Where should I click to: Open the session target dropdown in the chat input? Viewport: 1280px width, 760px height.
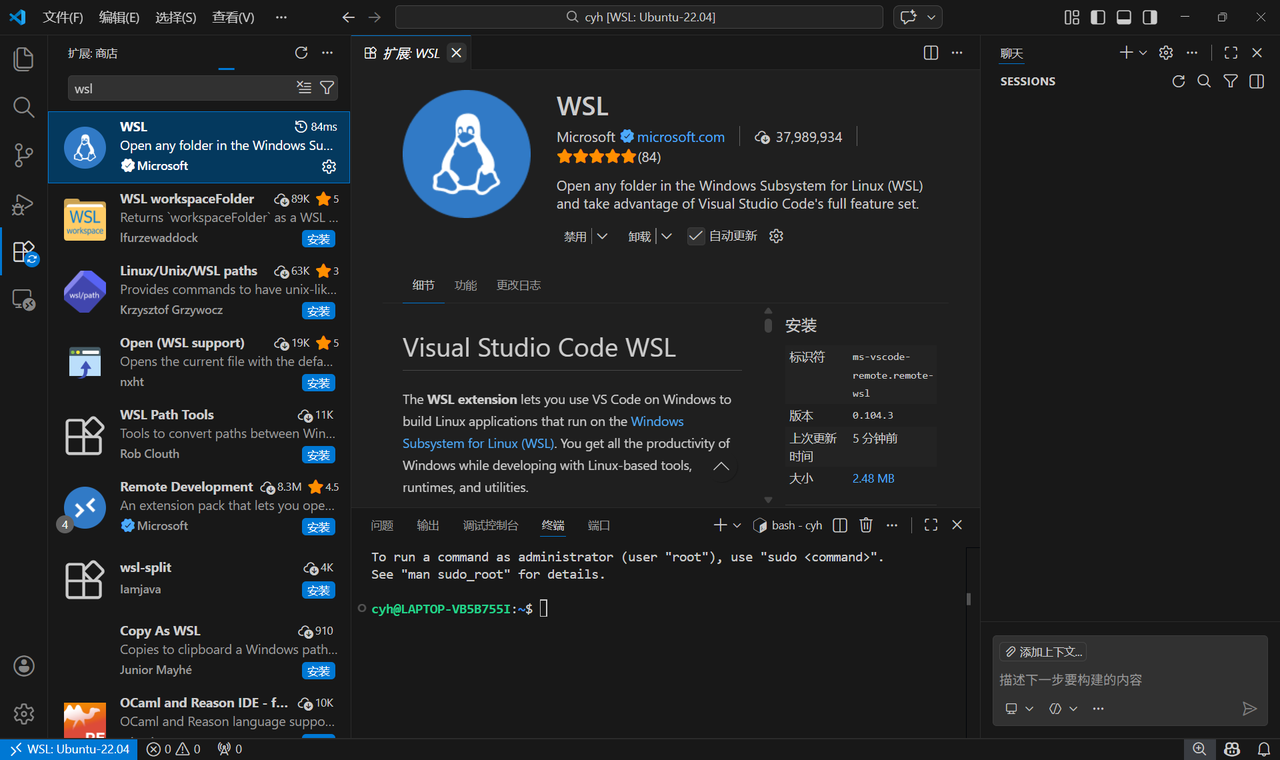1020,709
